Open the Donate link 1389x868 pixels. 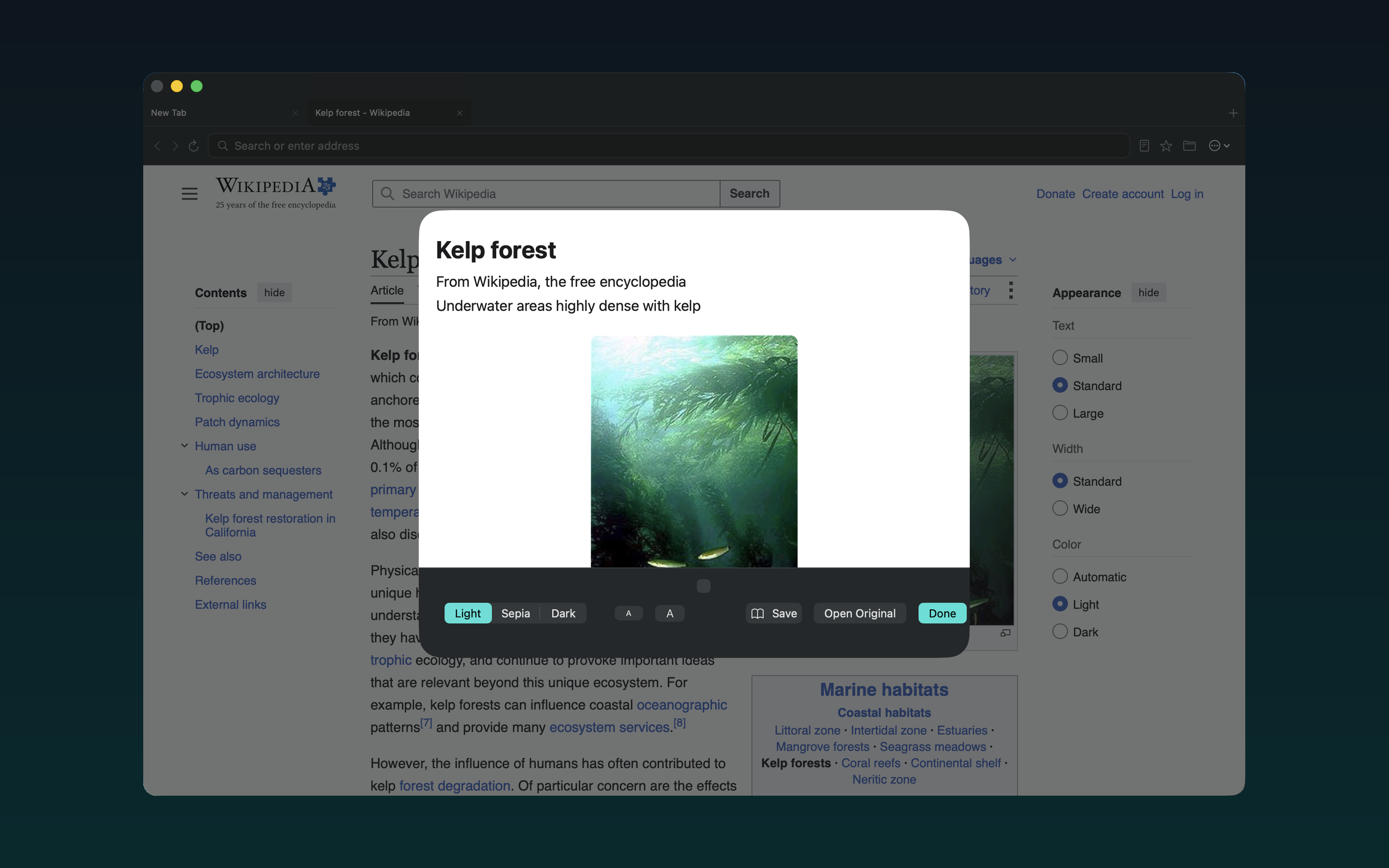click(1055, 194)
